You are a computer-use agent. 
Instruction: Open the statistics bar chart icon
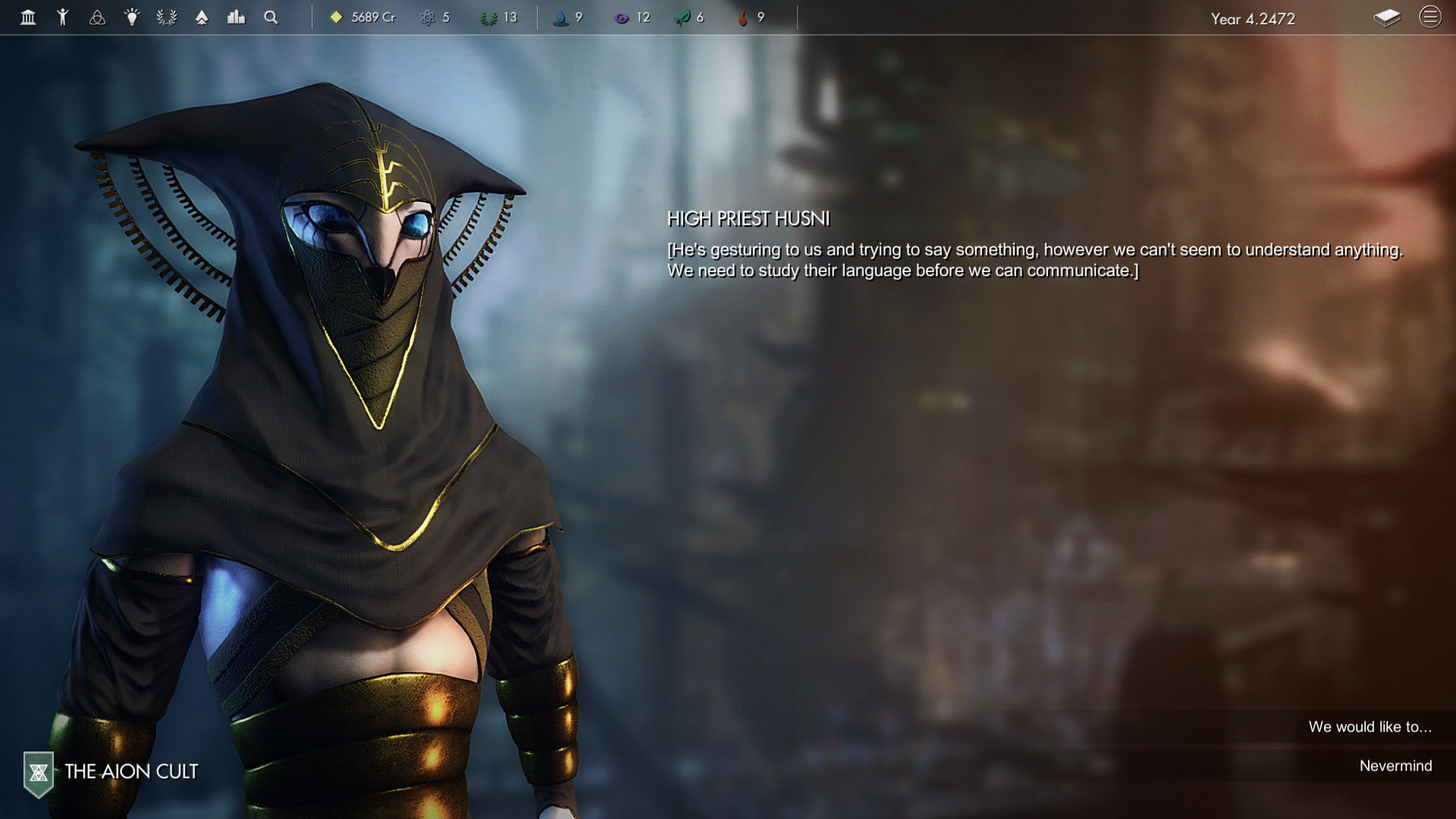[x=236, y=17]
